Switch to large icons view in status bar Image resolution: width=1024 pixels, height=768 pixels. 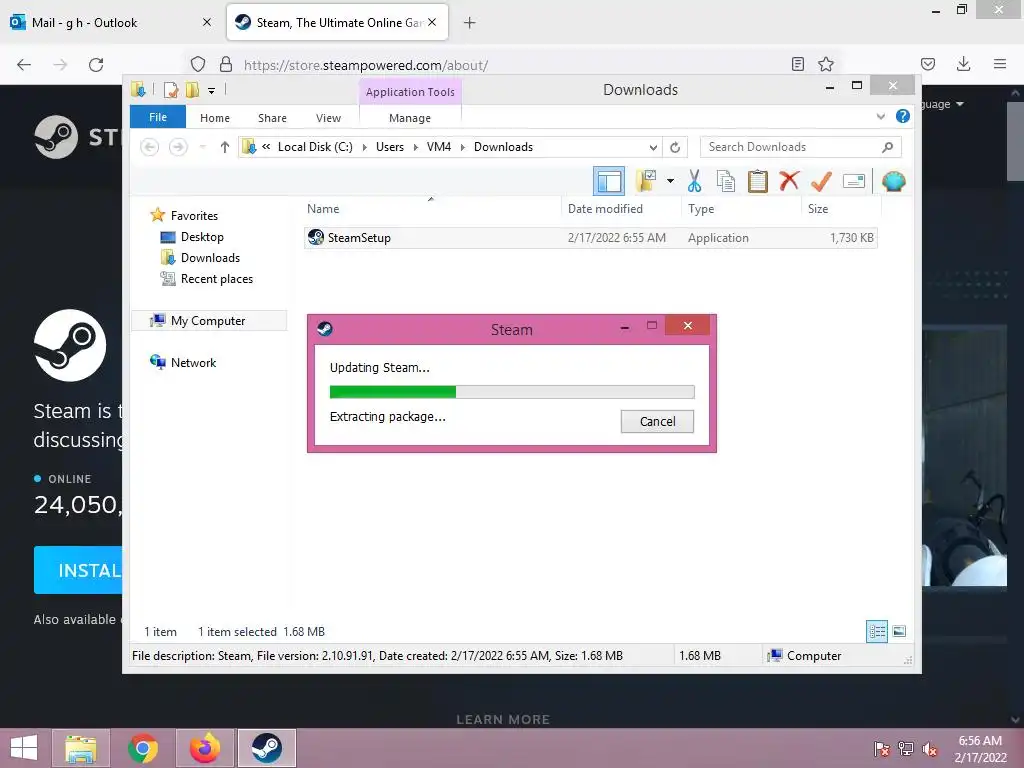point(899,631)
